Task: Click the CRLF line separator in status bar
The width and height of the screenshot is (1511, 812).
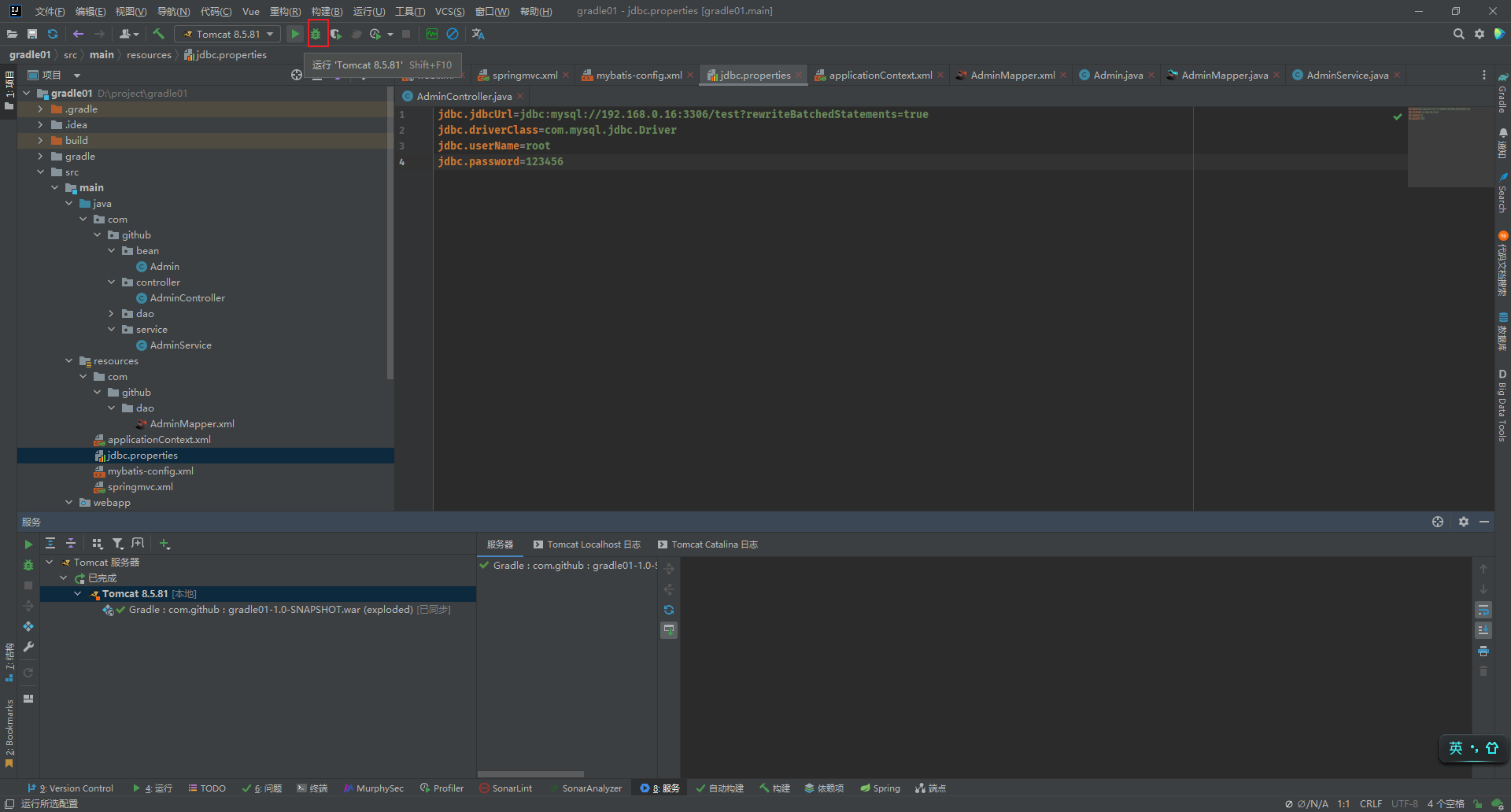Action: tap(1370, 804)
